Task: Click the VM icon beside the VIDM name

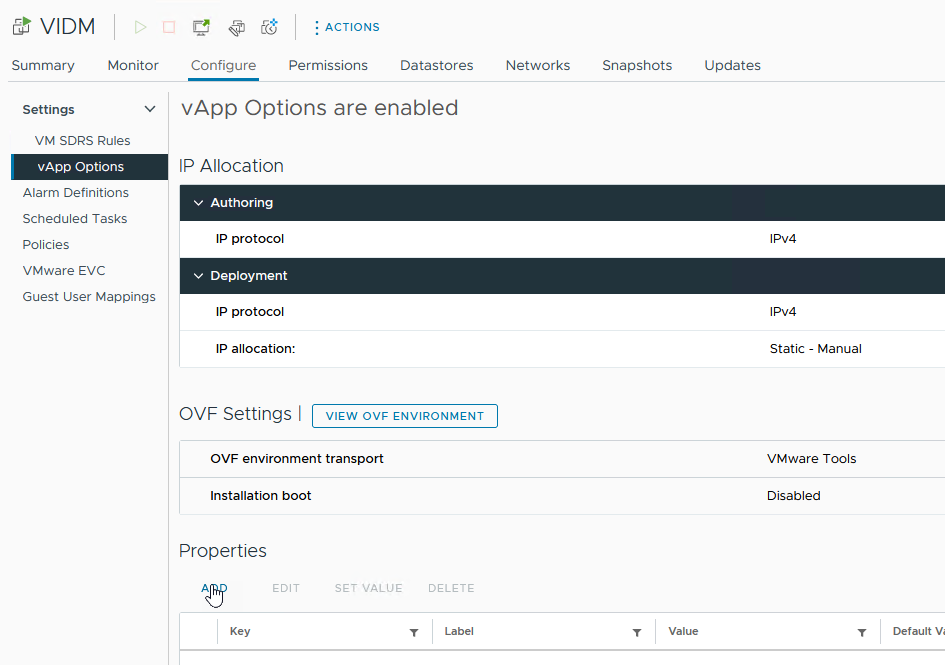Action: 20,25
